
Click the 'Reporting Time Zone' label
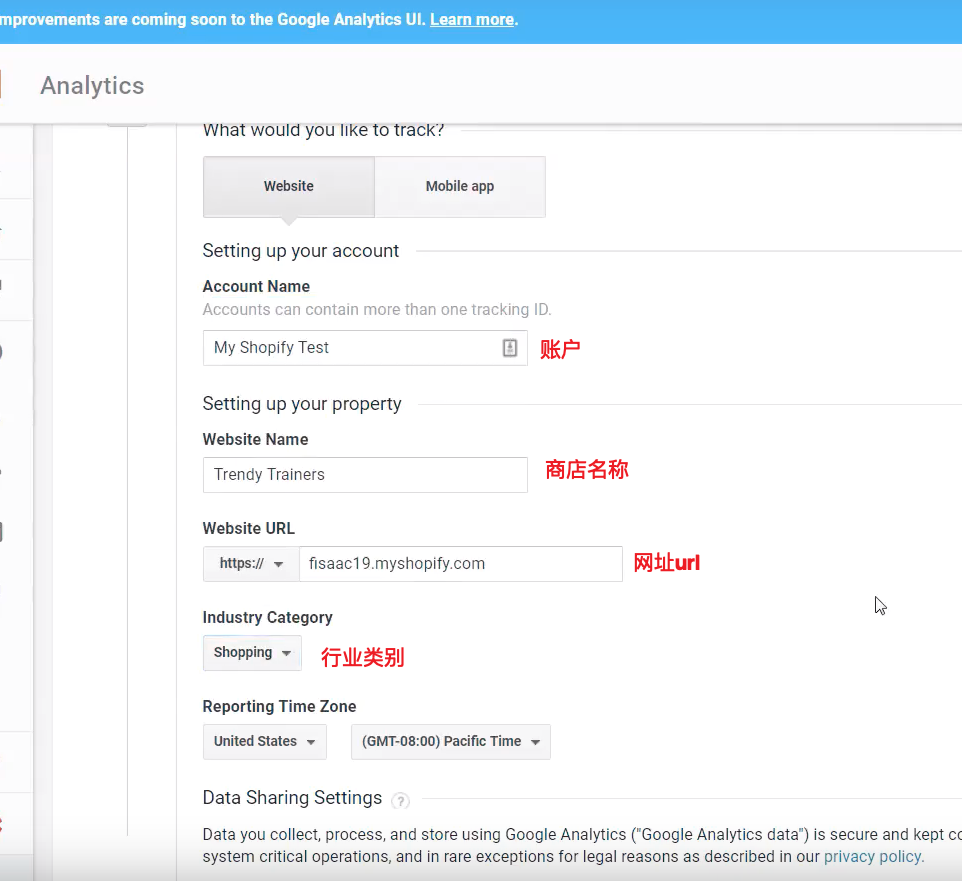tap(279, 706)
